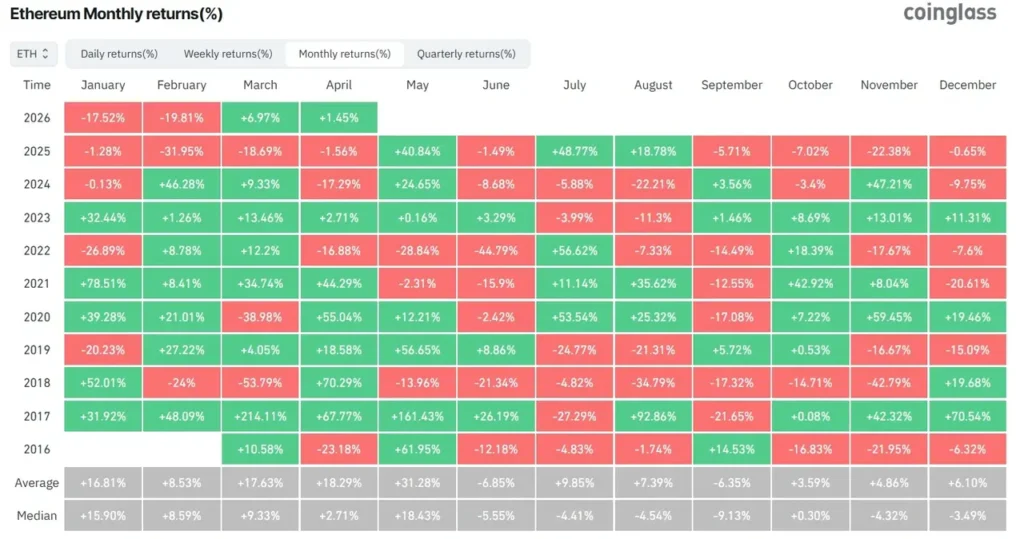Switch to Daily returns(%) tab
Image resolution: width=1024 pixels, height=539 pixels.
pyautogui.click(x=119, y=54)
